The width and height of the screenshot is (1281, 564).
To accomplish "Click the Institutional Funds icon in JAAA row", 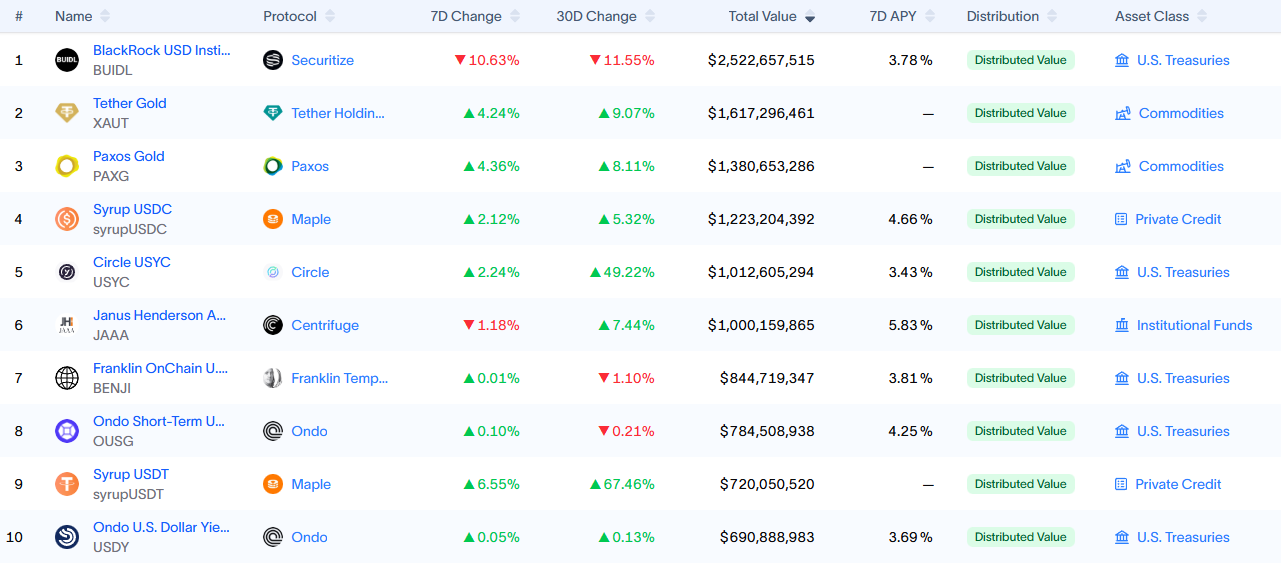I will [1122, 325].
